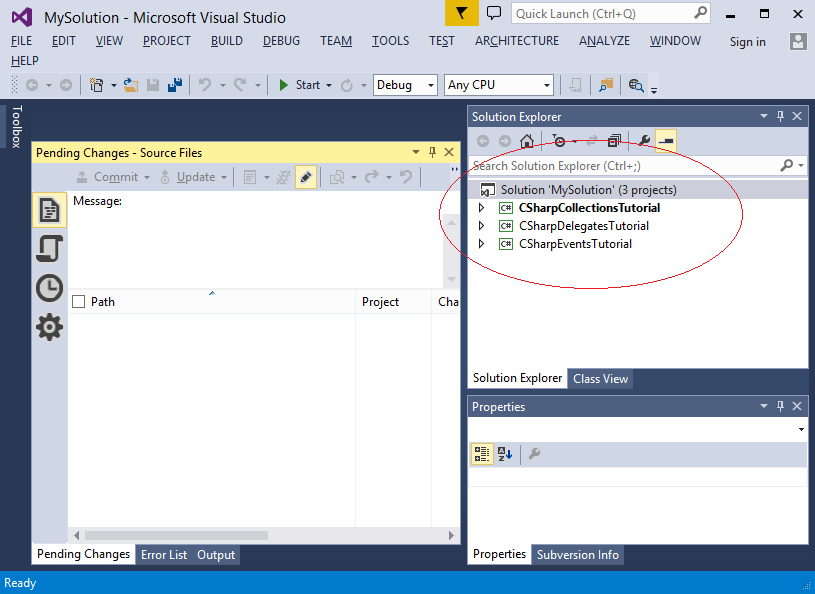Screen dimensions: 815x594
Task: Click the Solution Explorer Home icon
Action: point(527,141)
